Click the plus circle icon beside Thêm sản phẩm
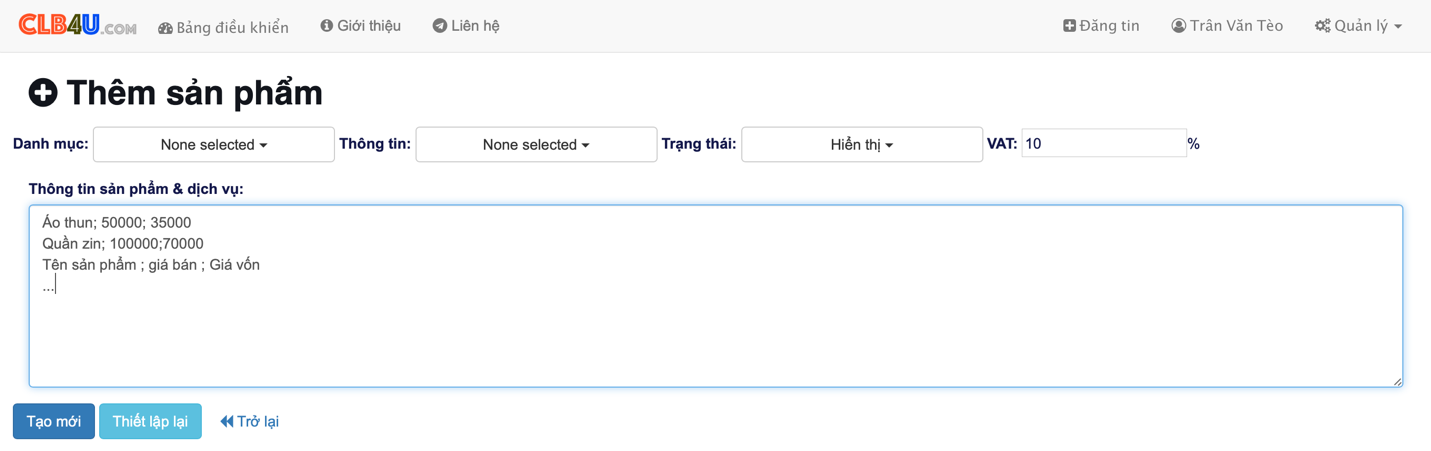 tap(43, 93)
